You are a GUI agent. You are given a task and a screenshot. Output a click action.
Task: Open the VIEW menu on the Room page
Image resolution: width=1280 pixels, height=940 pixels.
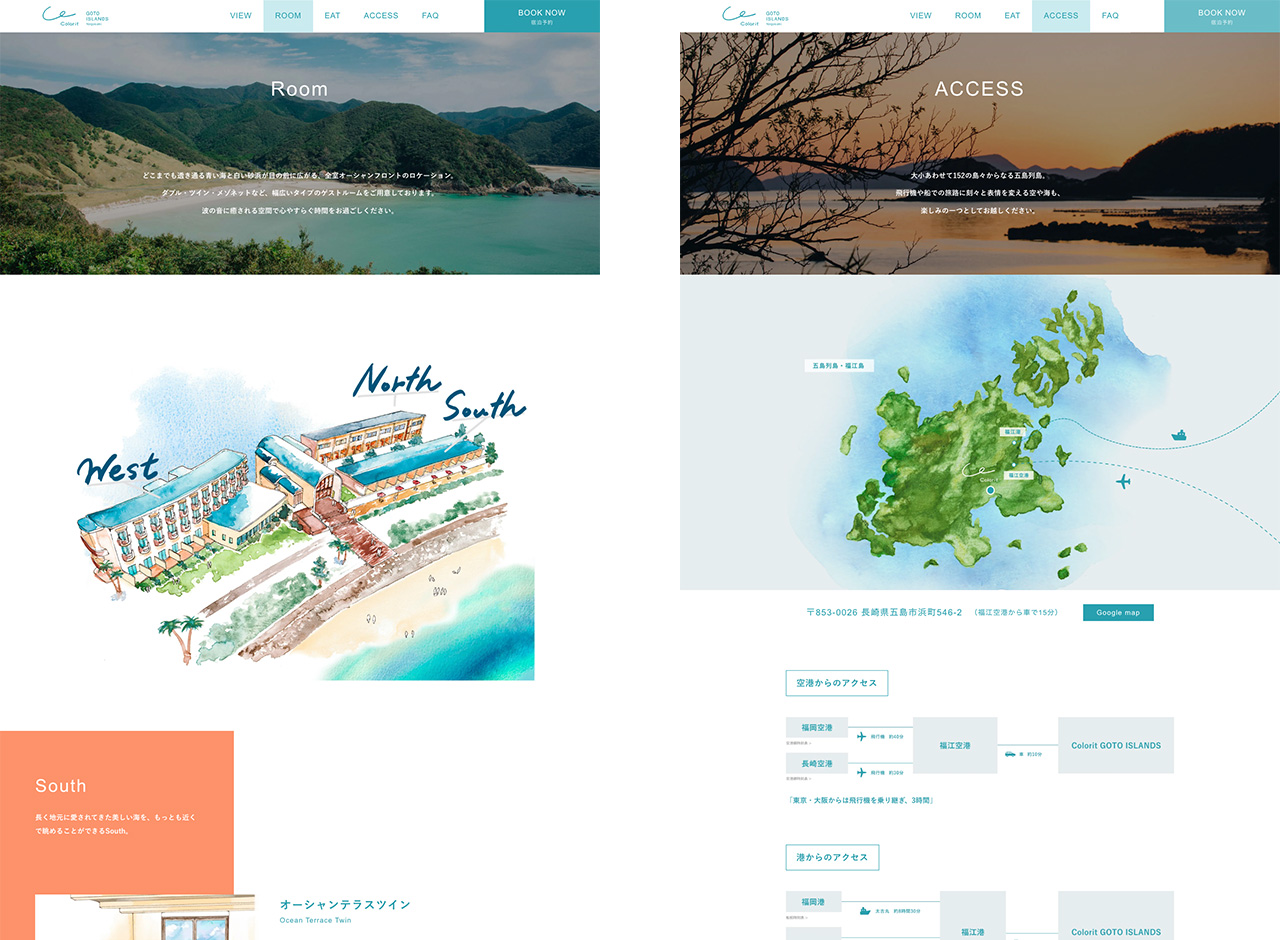click(241, 16)
